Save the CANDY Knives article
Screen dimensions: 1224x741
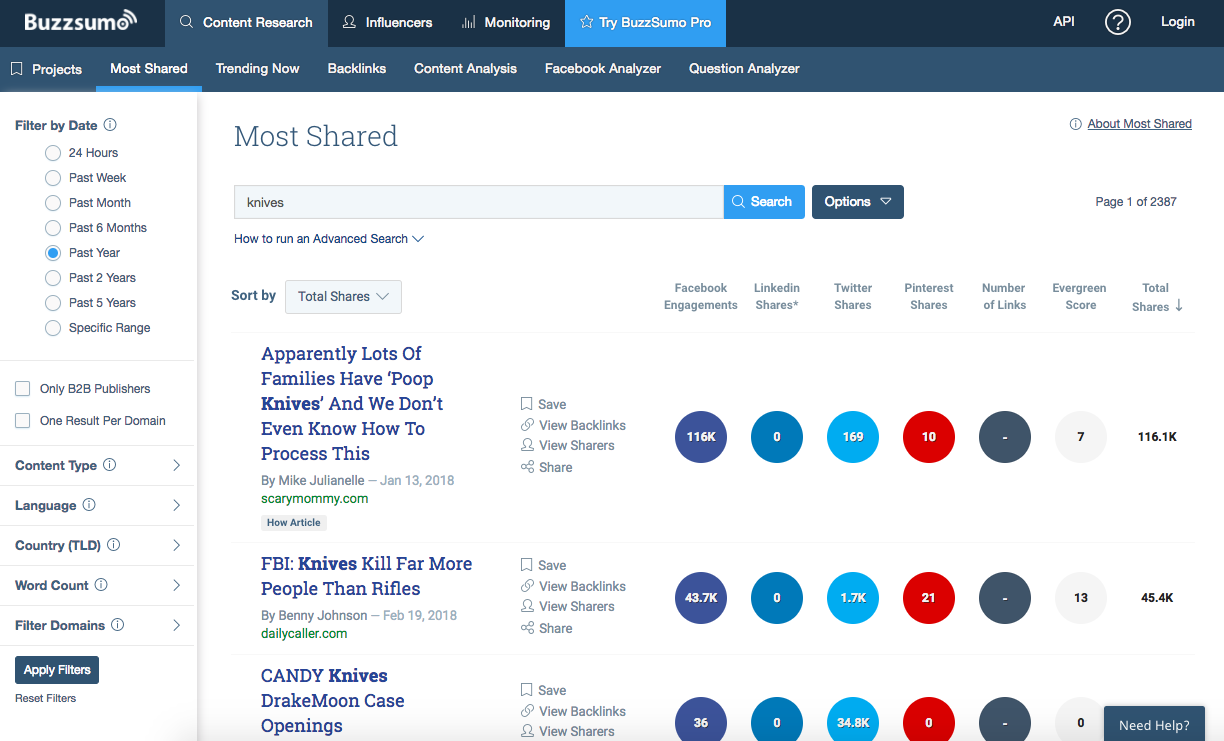click(x=543, y=690)
